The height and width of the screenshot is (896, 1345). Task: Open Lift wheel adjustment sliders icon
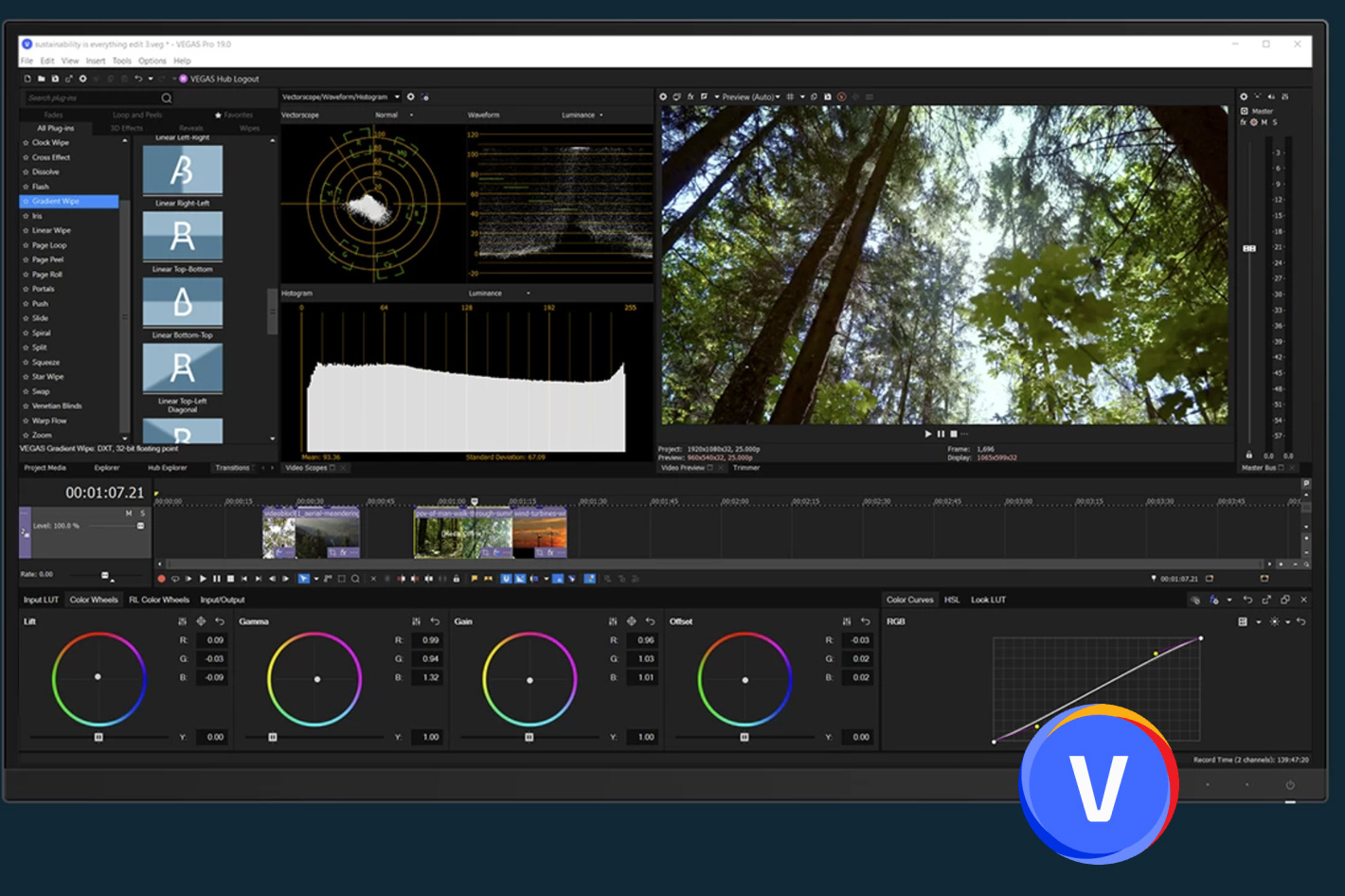[x=183, y=621]
